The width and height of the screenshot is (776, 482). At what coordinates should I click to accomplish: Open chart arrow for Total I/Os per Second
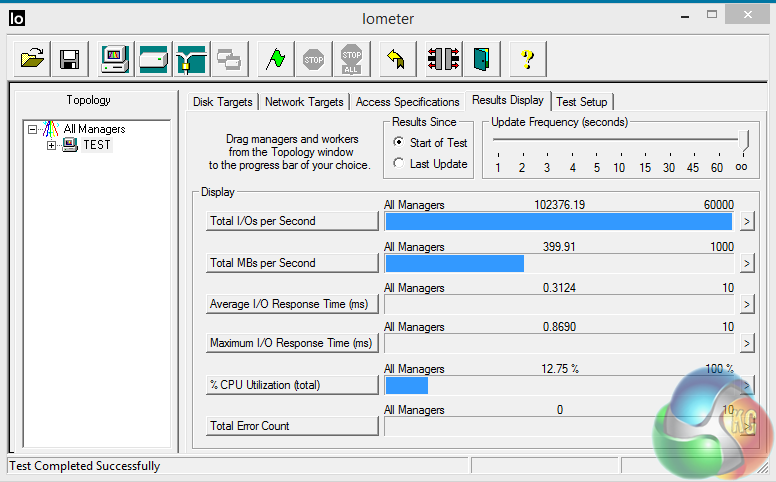[x=747, y=221]
